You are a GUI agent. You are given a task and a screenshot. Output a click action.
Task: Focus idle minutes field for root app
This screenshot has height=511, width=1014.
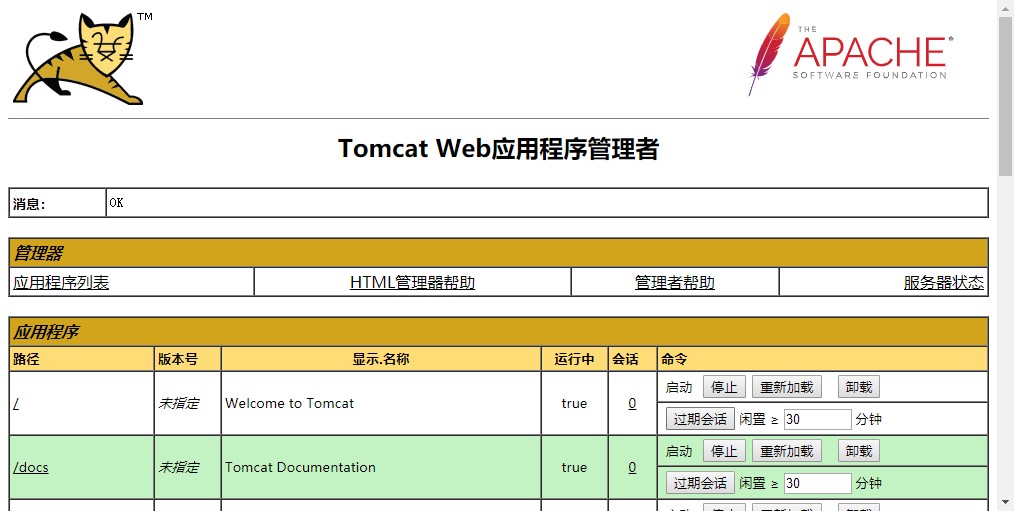[x=817, y=419]
